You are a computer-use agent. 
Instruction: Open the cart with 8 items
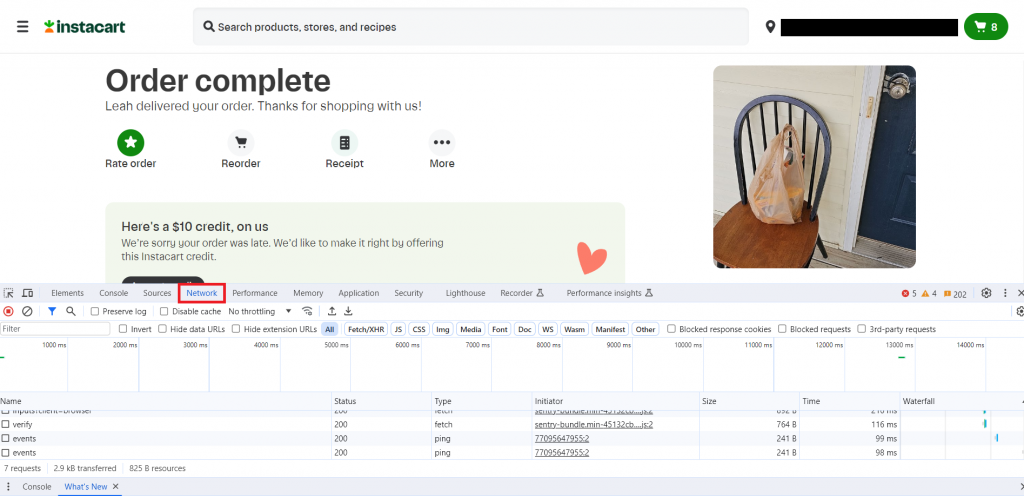(x=985, y=27)
